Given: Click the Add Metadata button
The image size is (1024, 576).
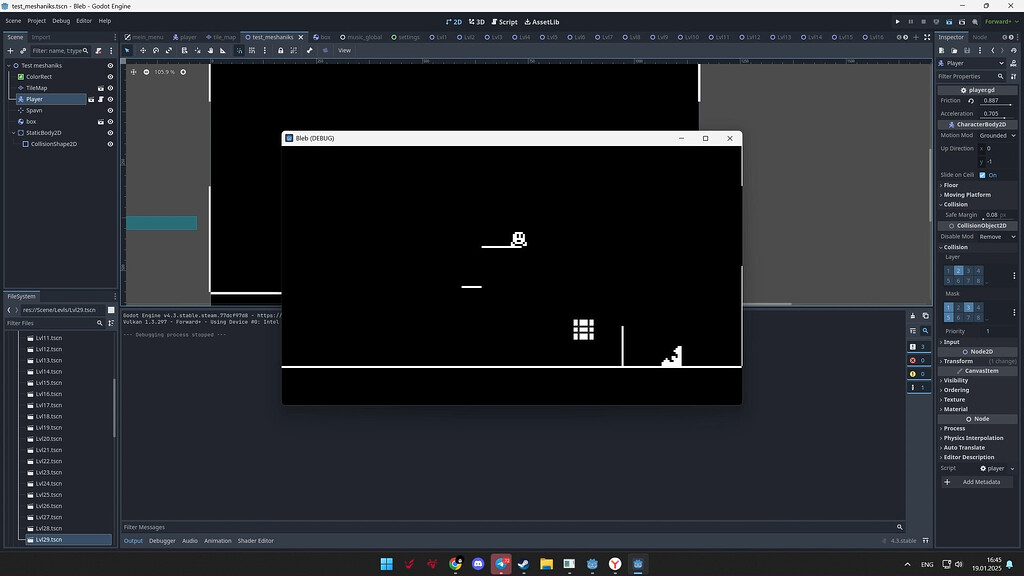Looking at the screenshot, I should pos(978,482).
